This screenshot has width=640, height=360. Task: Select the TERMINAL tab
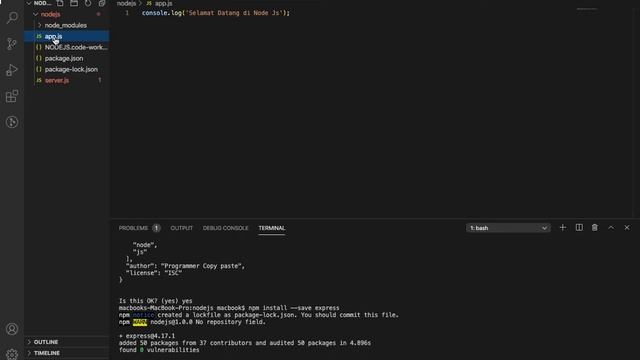(x=272, y=228)
